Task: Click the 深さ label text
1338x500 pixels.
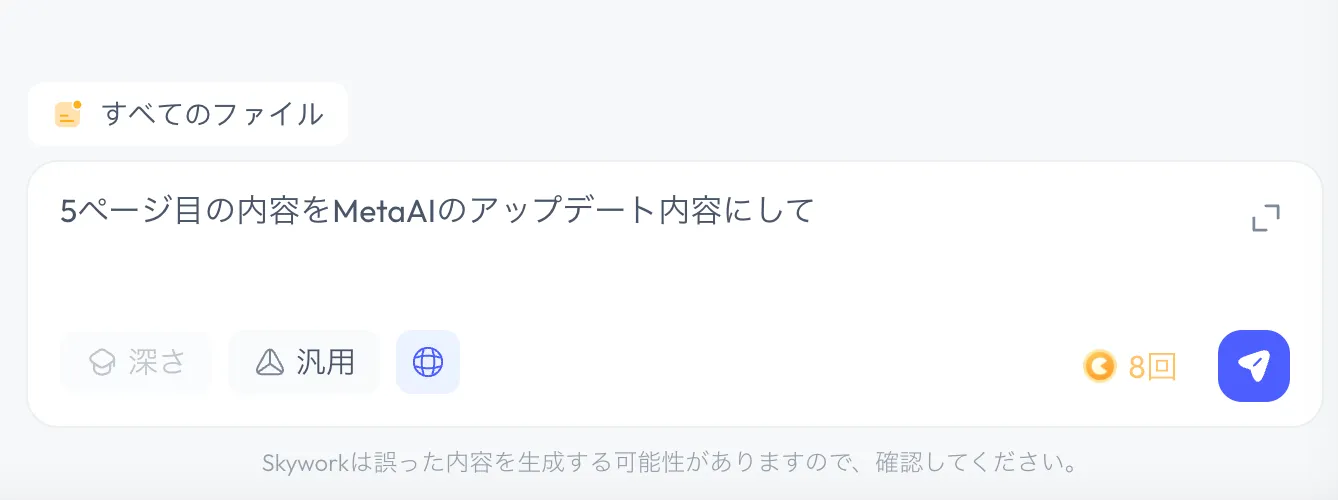Action: coord(157,362)
